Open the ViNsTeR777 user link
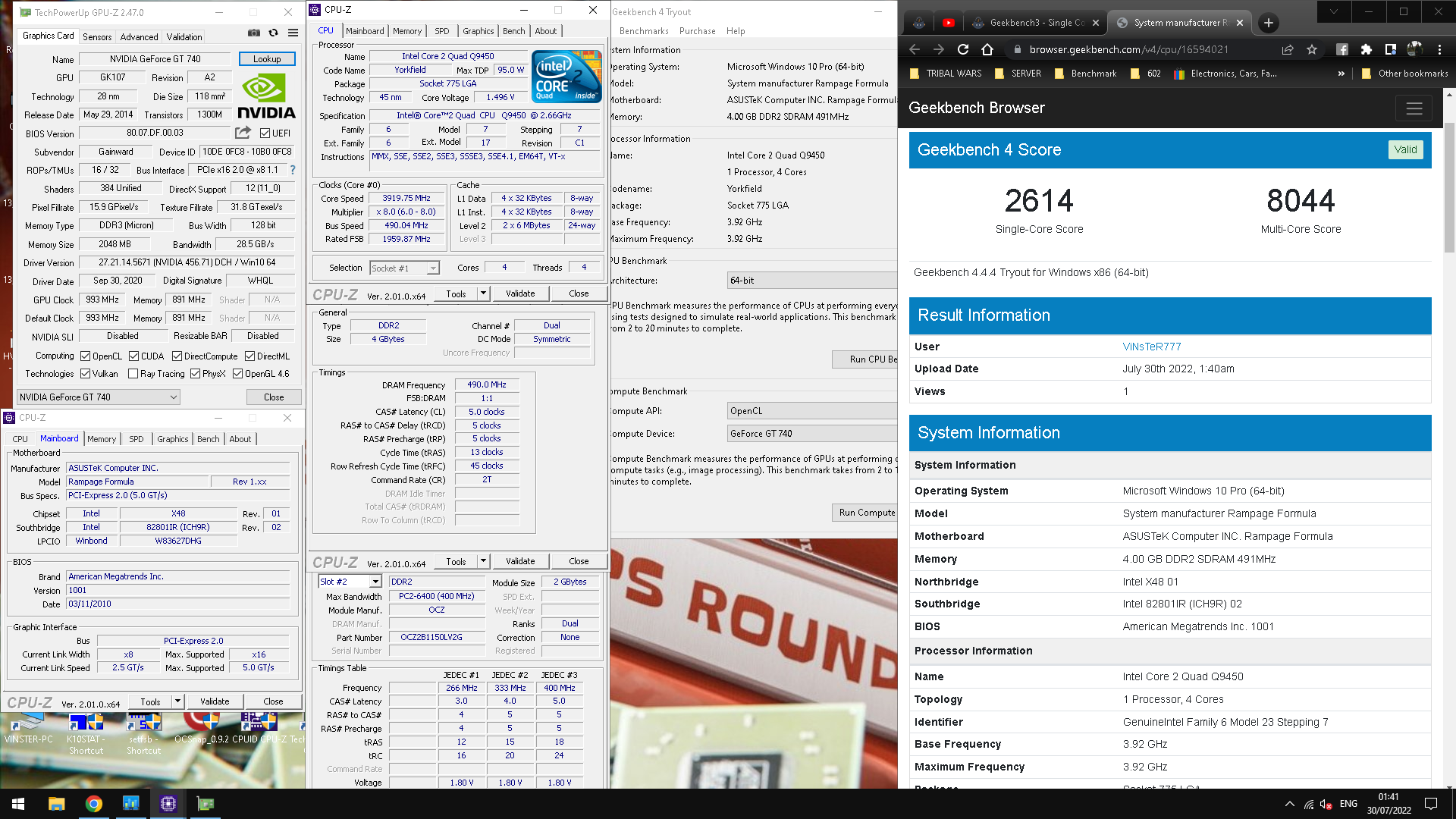1456x819 pixels. coord(1151,347)
